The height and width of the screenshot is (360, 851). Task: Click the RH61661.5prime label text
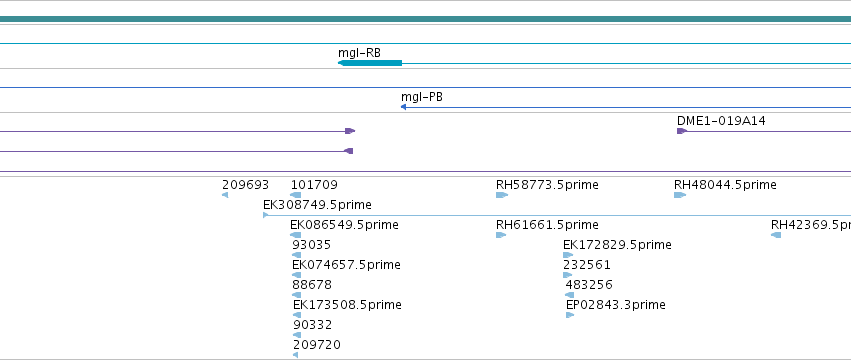547,225
